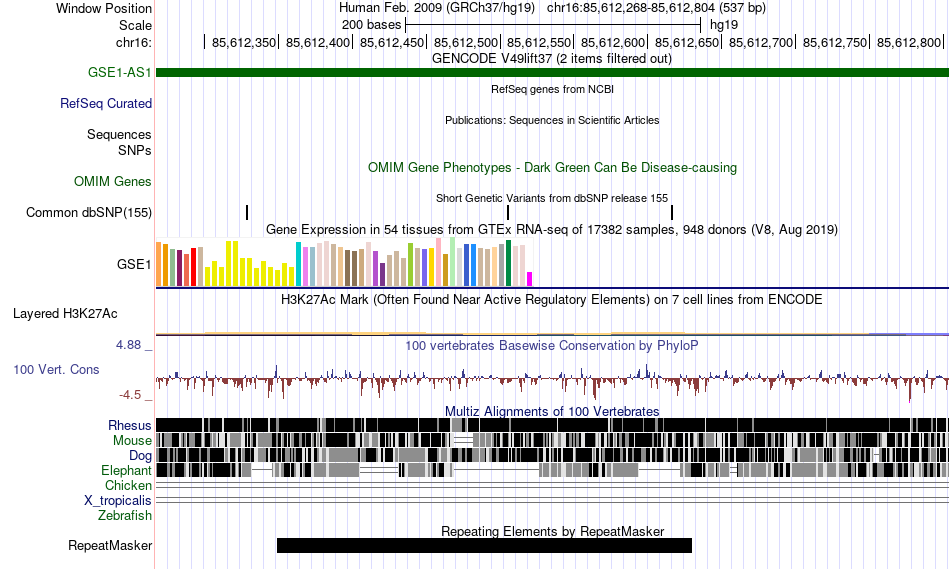Open the GSE1-AS1 track label
Image resolution: width=950 pixels, height=569 pixels.
[119, 73]
